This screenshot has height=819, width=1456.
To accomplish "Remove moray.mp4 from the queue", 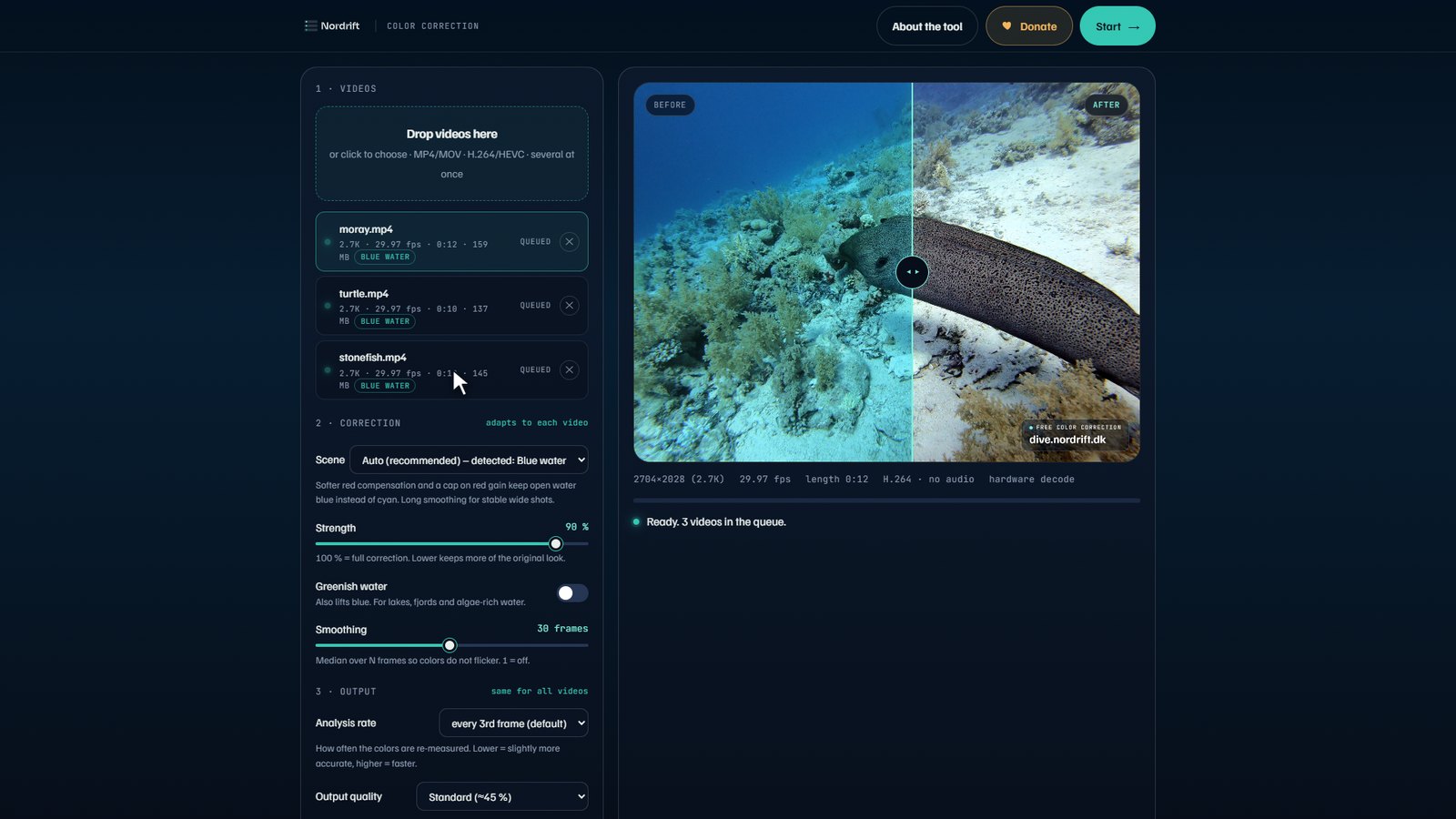I will pos(569,241).
